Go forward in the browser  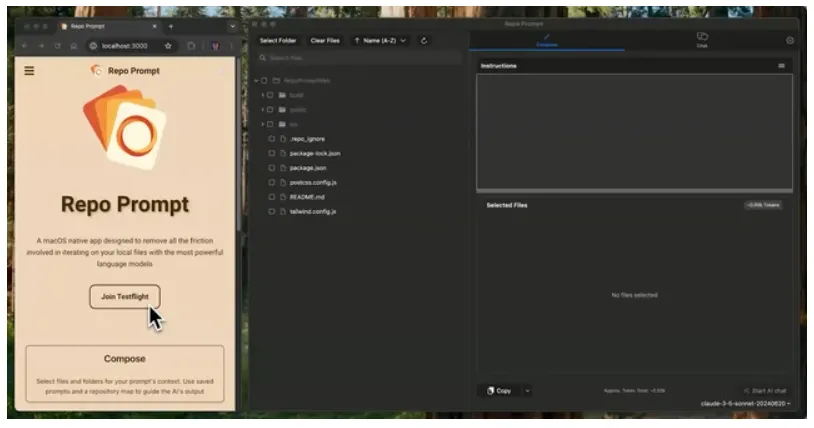[x=40, y=46]
